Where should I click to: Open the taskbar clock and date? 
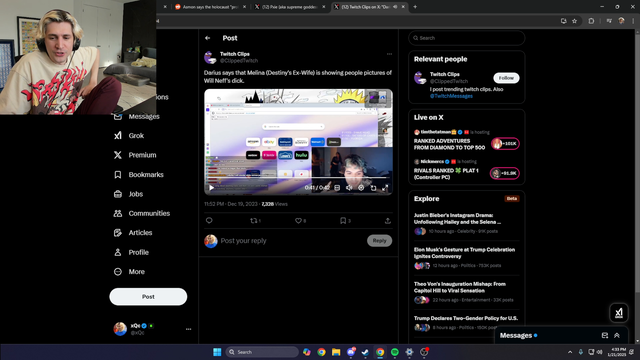616,352
